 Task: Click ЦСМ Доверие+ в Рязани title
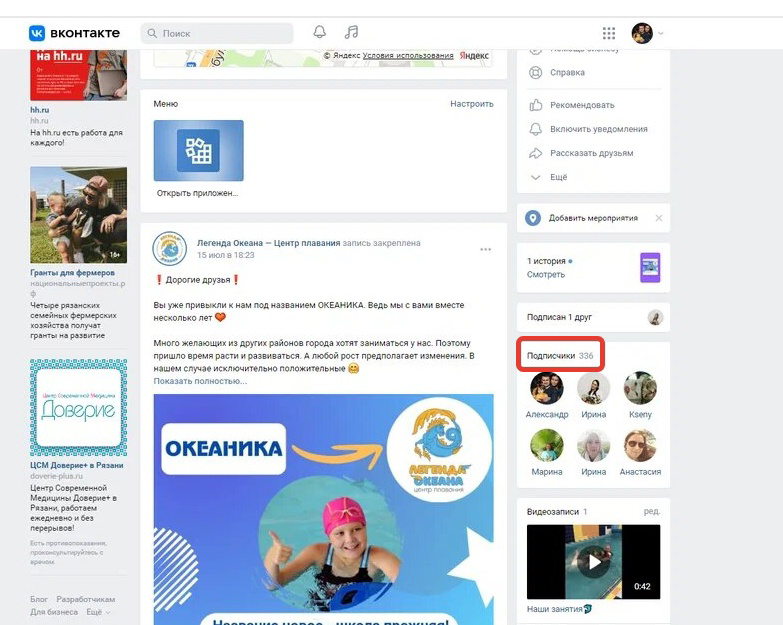(x=76, y=465)
